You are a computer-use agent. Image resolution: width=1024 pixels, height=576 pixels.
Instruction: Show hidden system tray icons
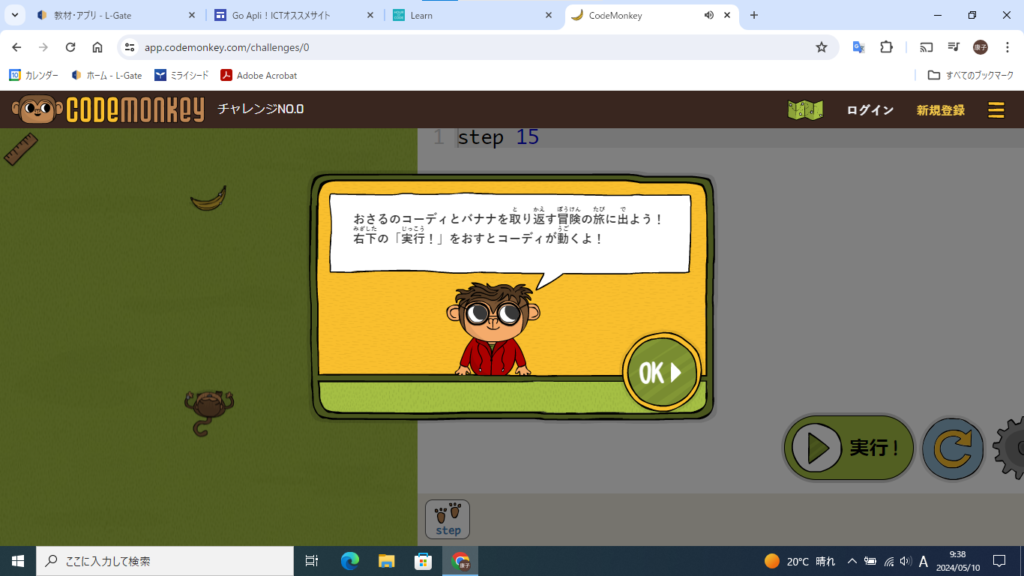coord(852,561)
